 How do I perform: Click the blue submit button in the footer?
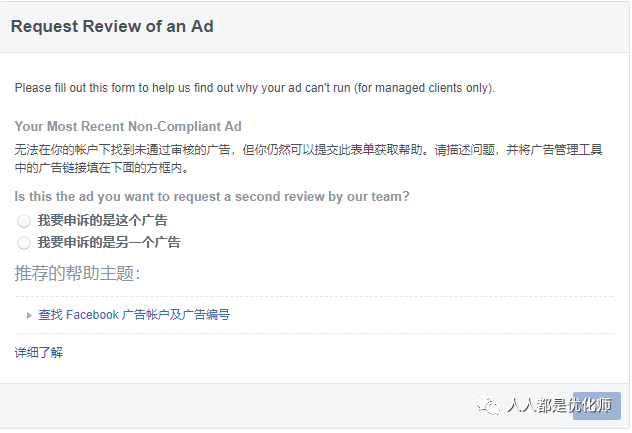597,406
